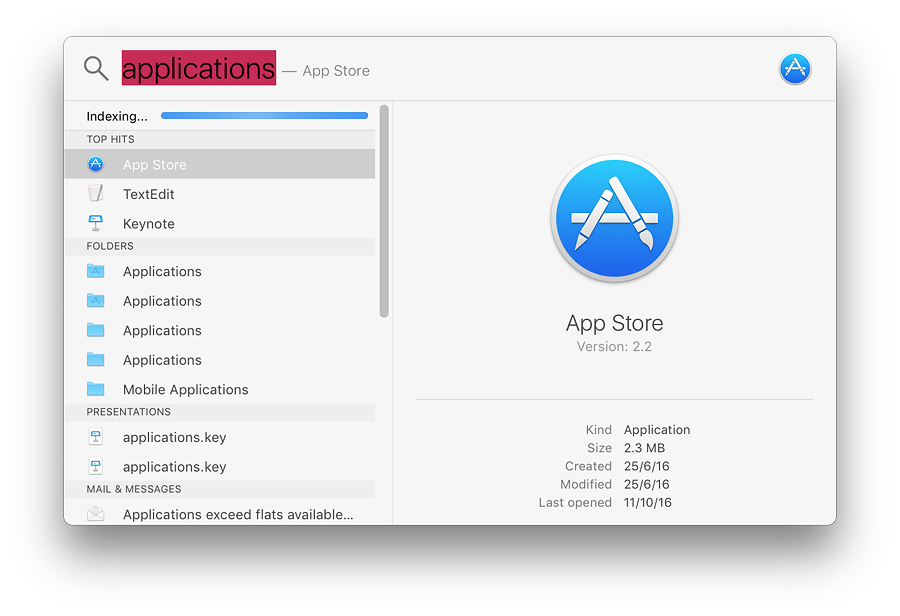Screen dimensions: 900x616
Task: Click the 'Version: 2.2' text
Action: click(614, 346)
